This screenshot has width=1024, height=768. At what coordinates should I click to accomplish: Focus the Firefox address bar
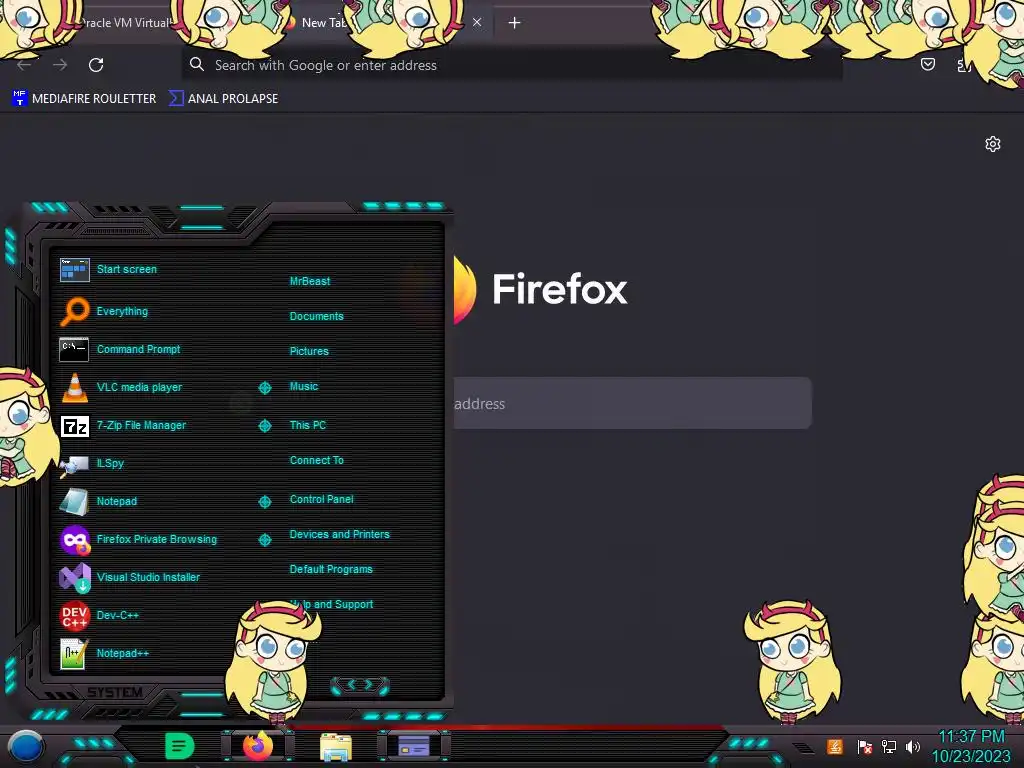[513, 65]
